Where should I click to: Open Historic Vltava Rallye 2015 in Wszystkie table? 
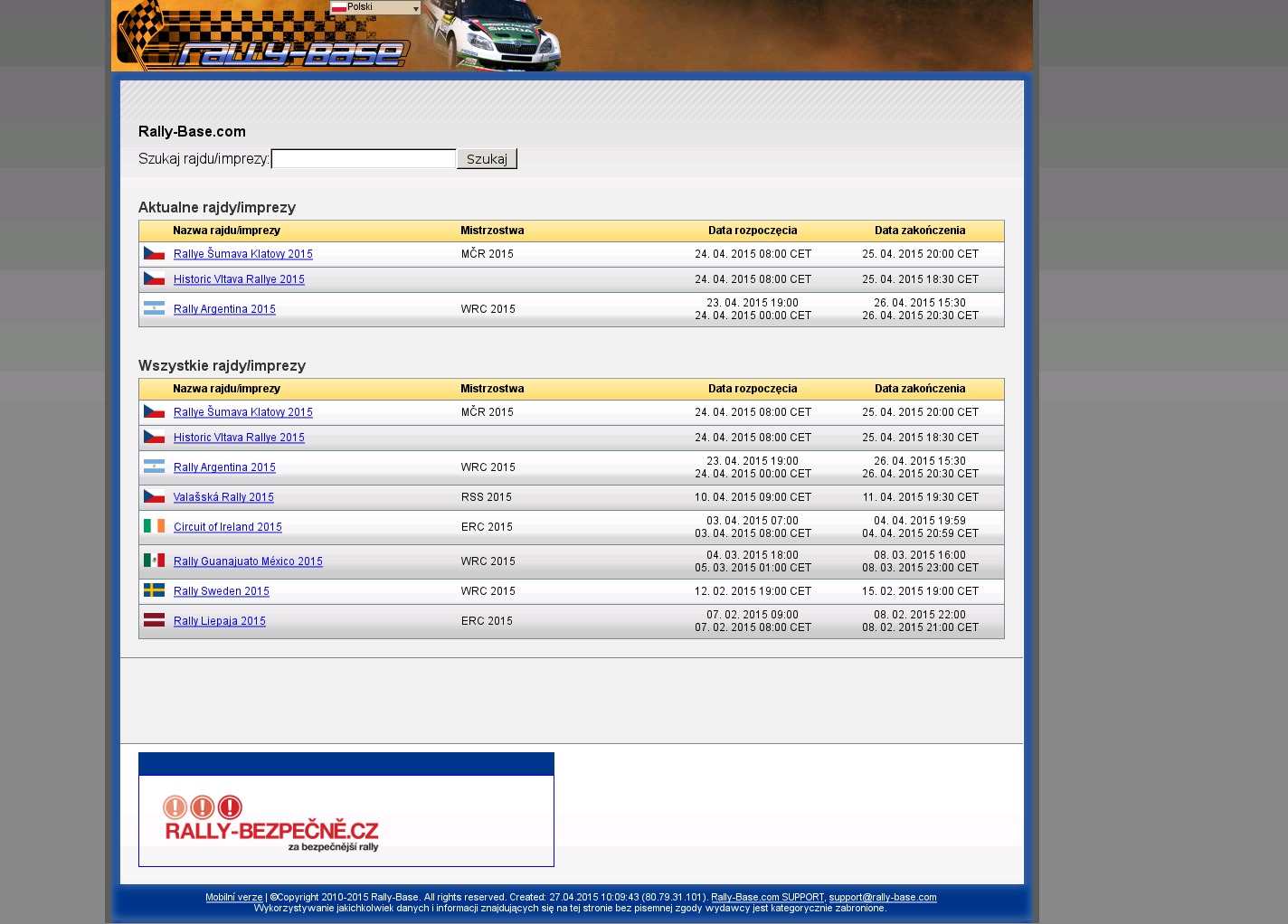point(239,438)
